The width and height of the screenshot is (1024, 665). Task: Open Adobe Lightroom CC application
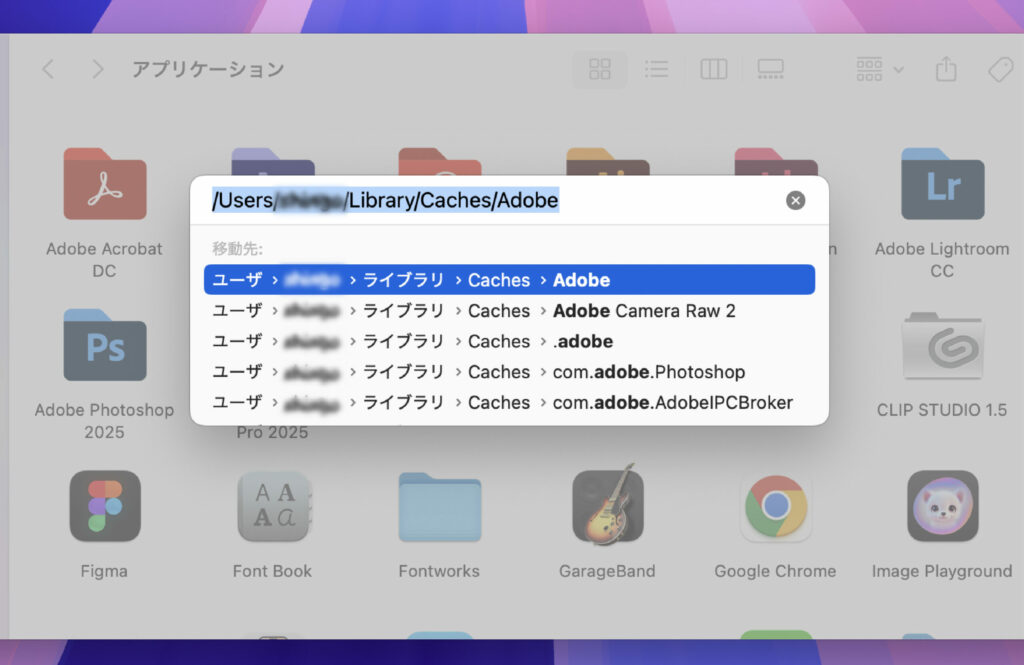pyautogui.click(x=941, y=185)
